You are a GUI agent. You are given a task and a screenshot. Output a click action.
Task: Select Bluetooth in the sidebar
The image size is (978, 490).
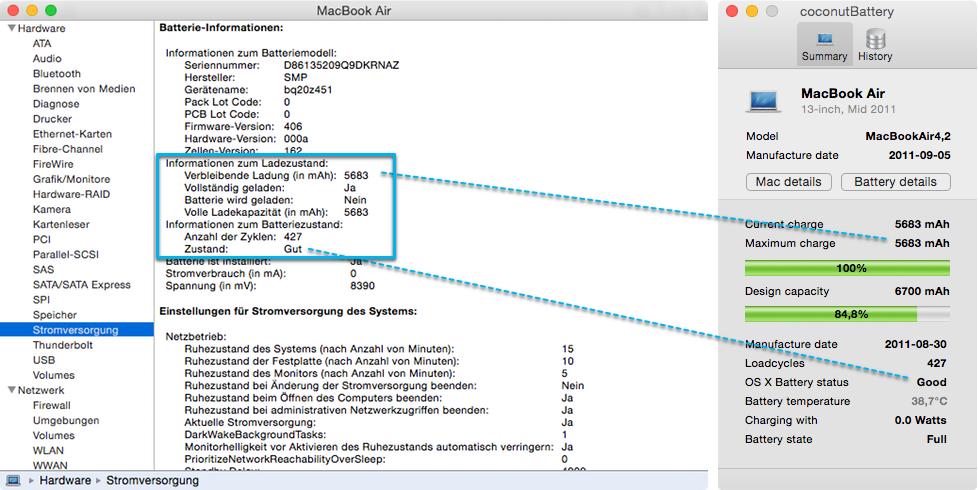coord(57,74)
